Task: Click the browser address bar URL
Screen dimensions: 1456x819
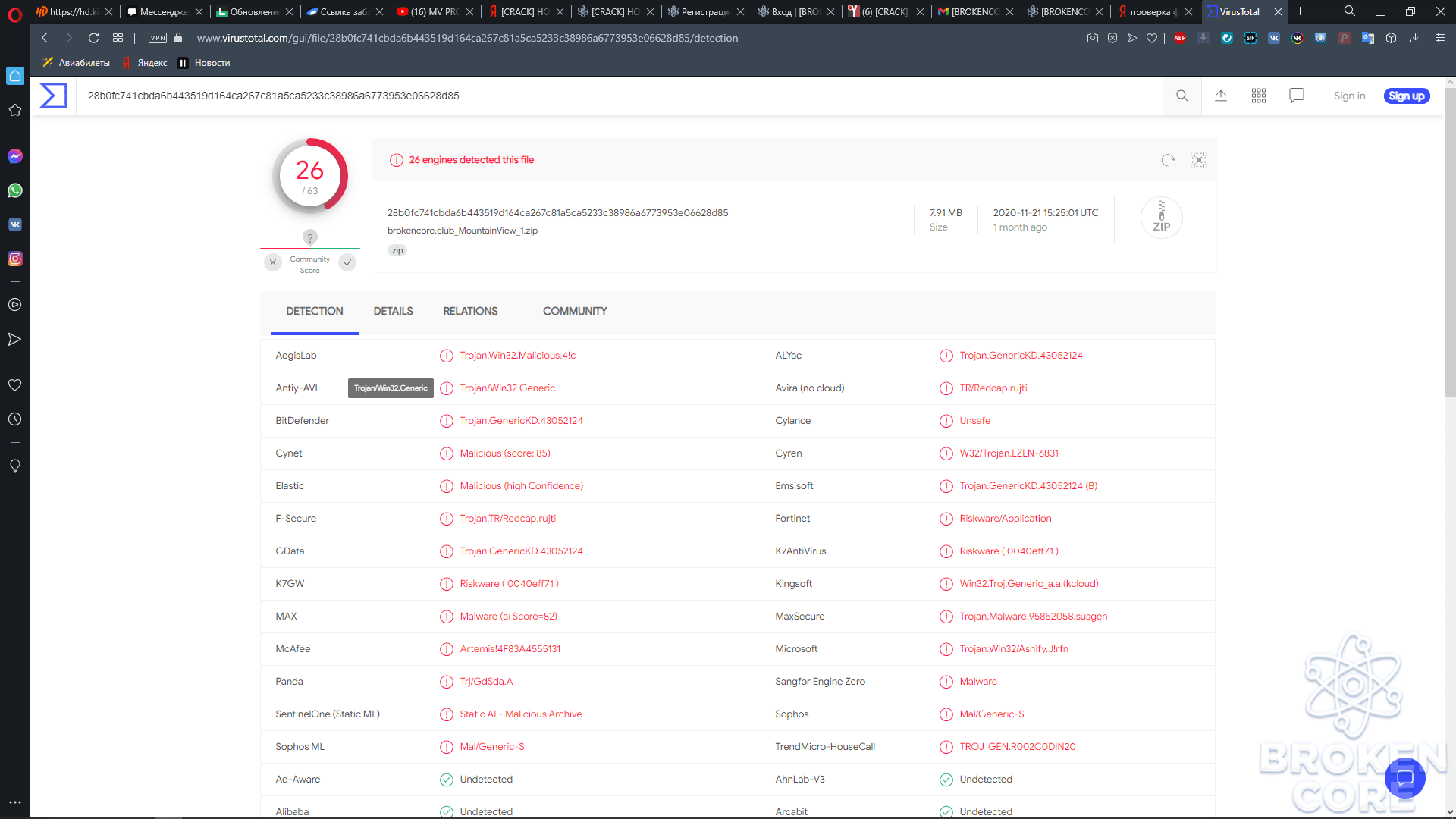Action: [467, 38]
